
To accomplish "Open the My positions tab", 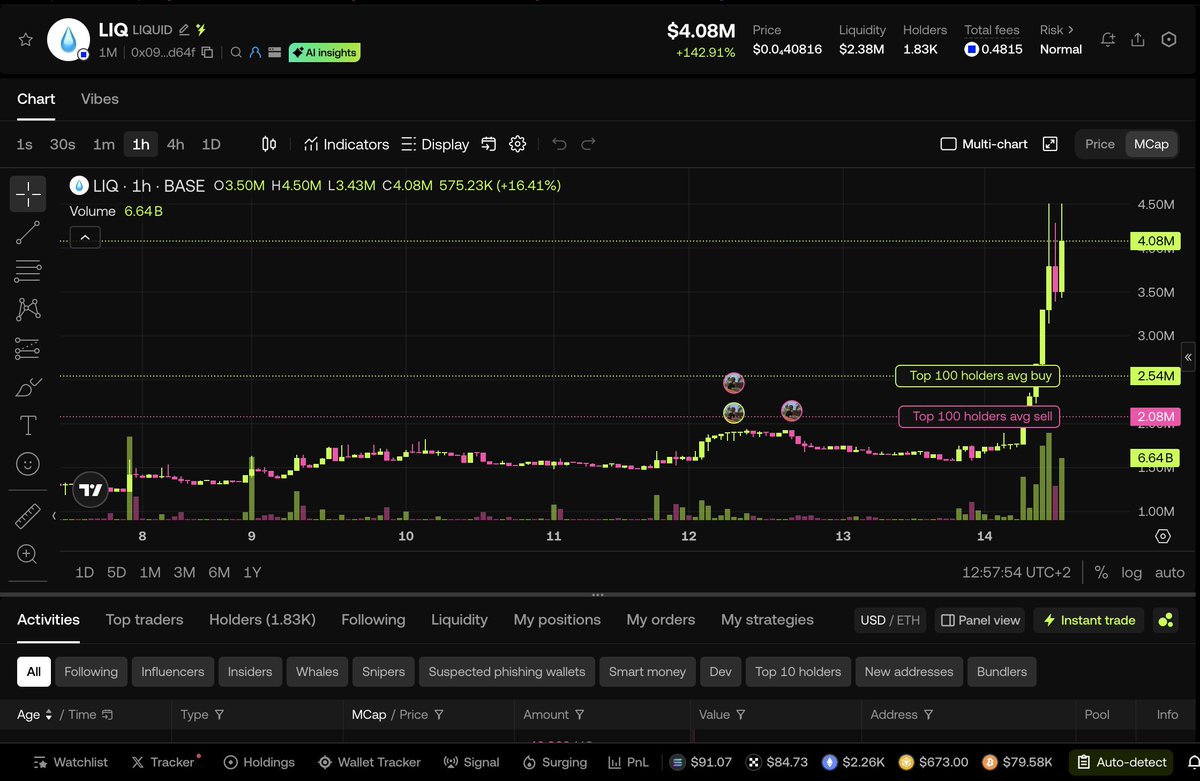I will [x=557, y=620].
